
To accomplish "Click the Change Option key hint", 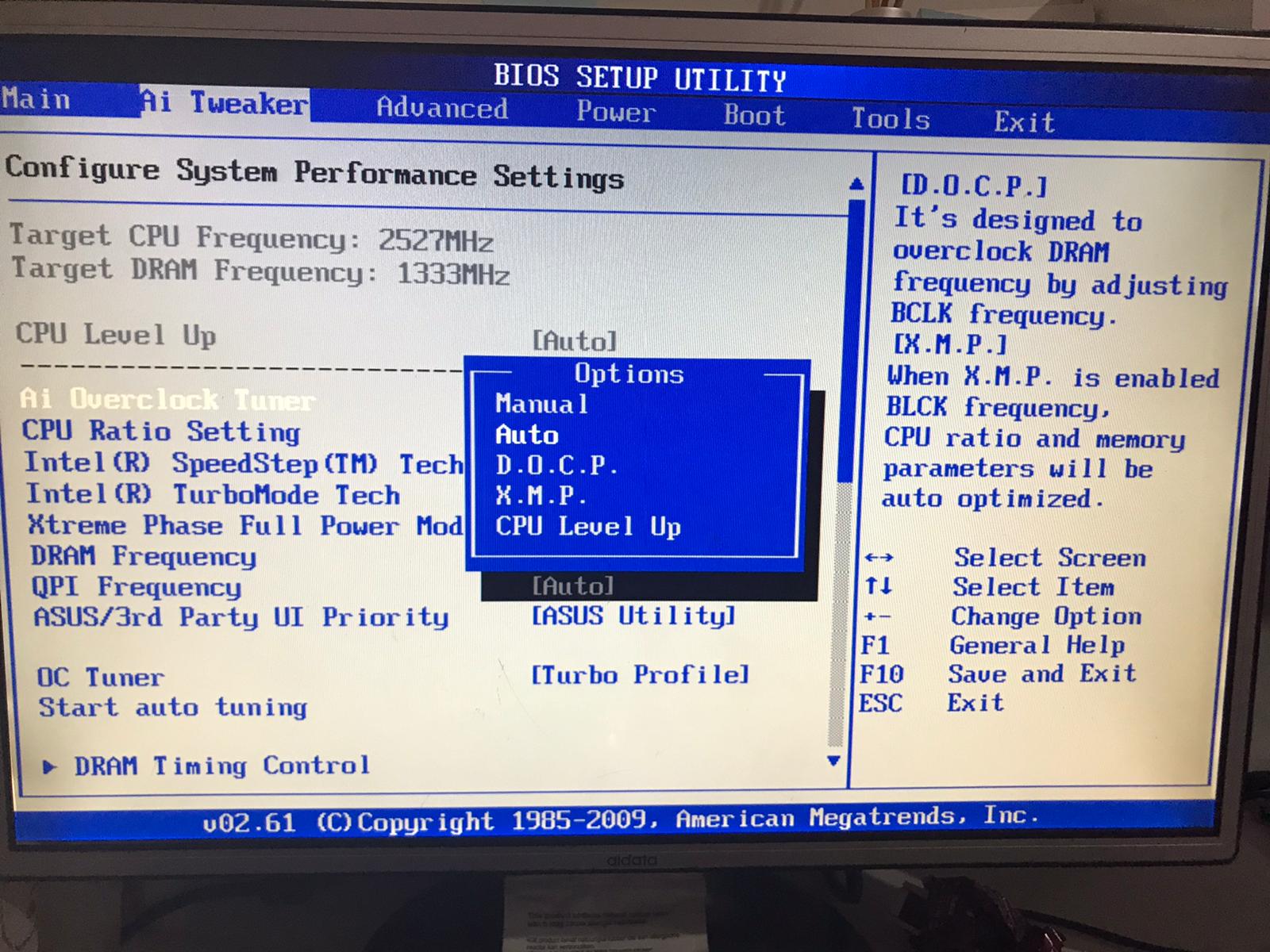I will tap(1002, 616).
